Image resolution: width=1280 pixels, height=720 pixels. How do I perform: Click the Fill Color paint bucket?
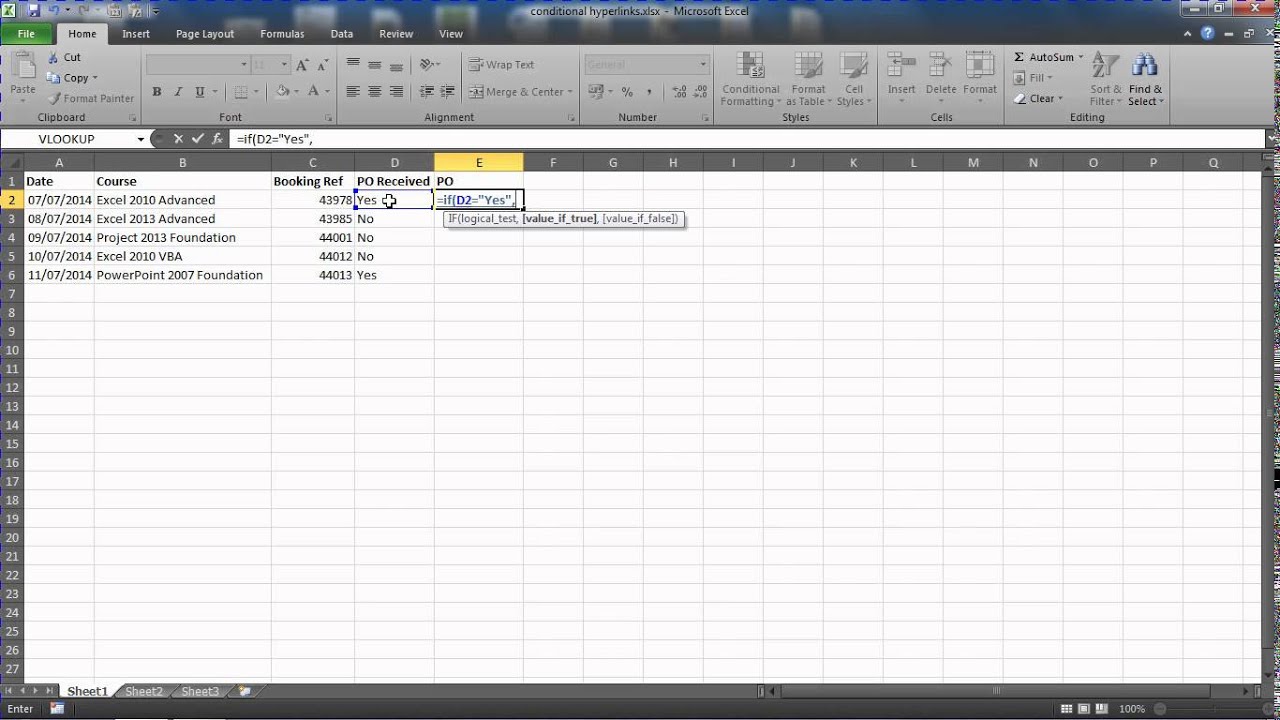(283, 91)
